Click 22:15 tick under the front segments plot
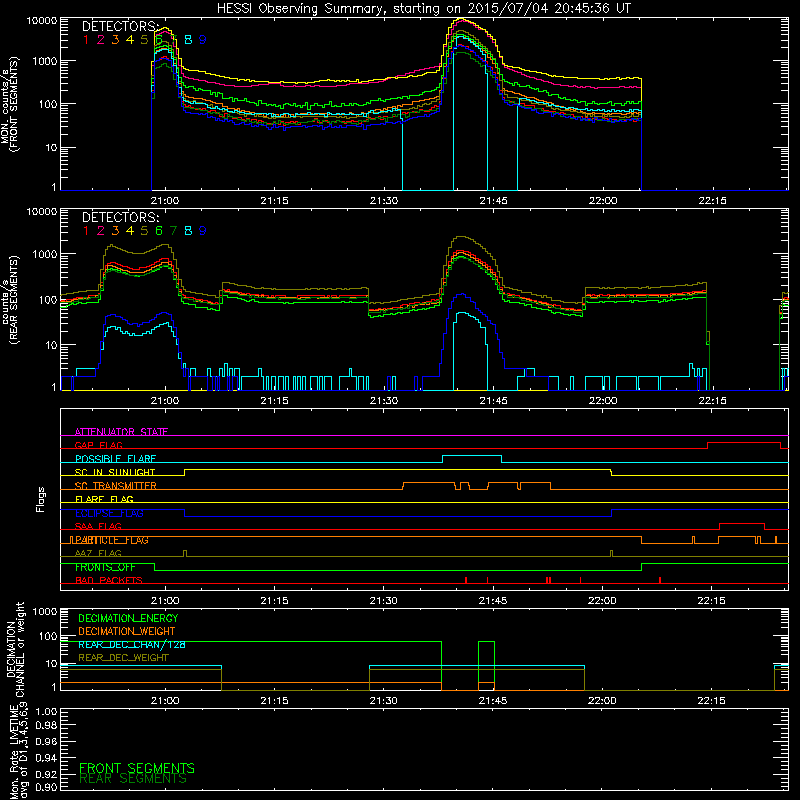Image resolution: width=800 pixels, height=800 pixels. click(712, 201)
